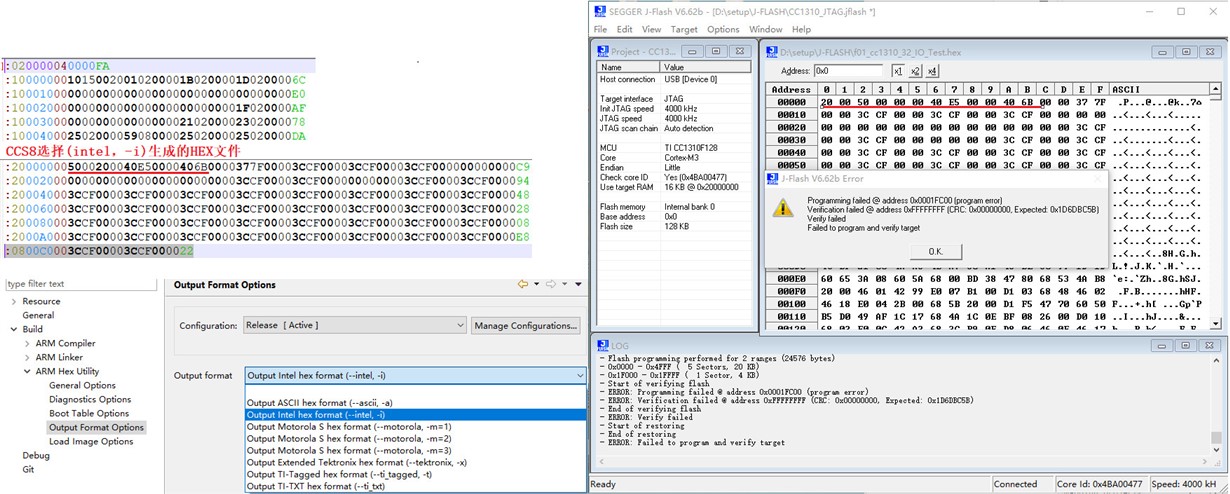Image resolution: width=1230 pixels, height=494 pixels.
Task: Select x1 byte display width button
Action: coord(897,71)
